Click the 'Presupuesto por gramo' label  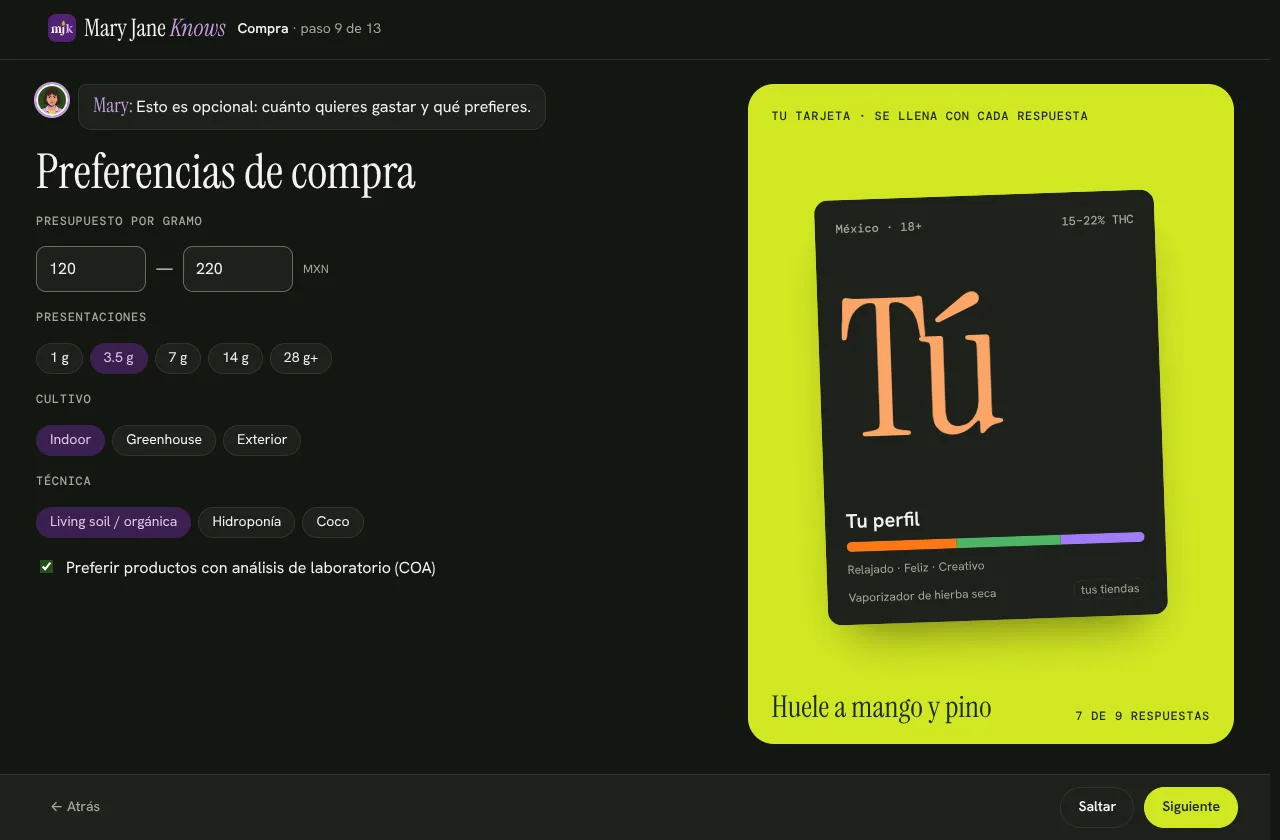pyautogui.click(x=119, y=221)
